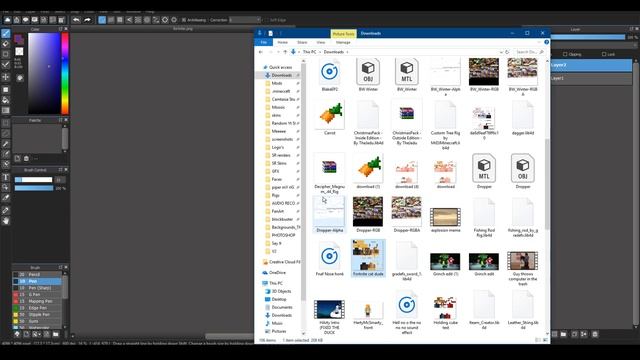This screenshot has height=360, width=640.
Task: Click the folder icon below Layer panel
Action: 563,334
